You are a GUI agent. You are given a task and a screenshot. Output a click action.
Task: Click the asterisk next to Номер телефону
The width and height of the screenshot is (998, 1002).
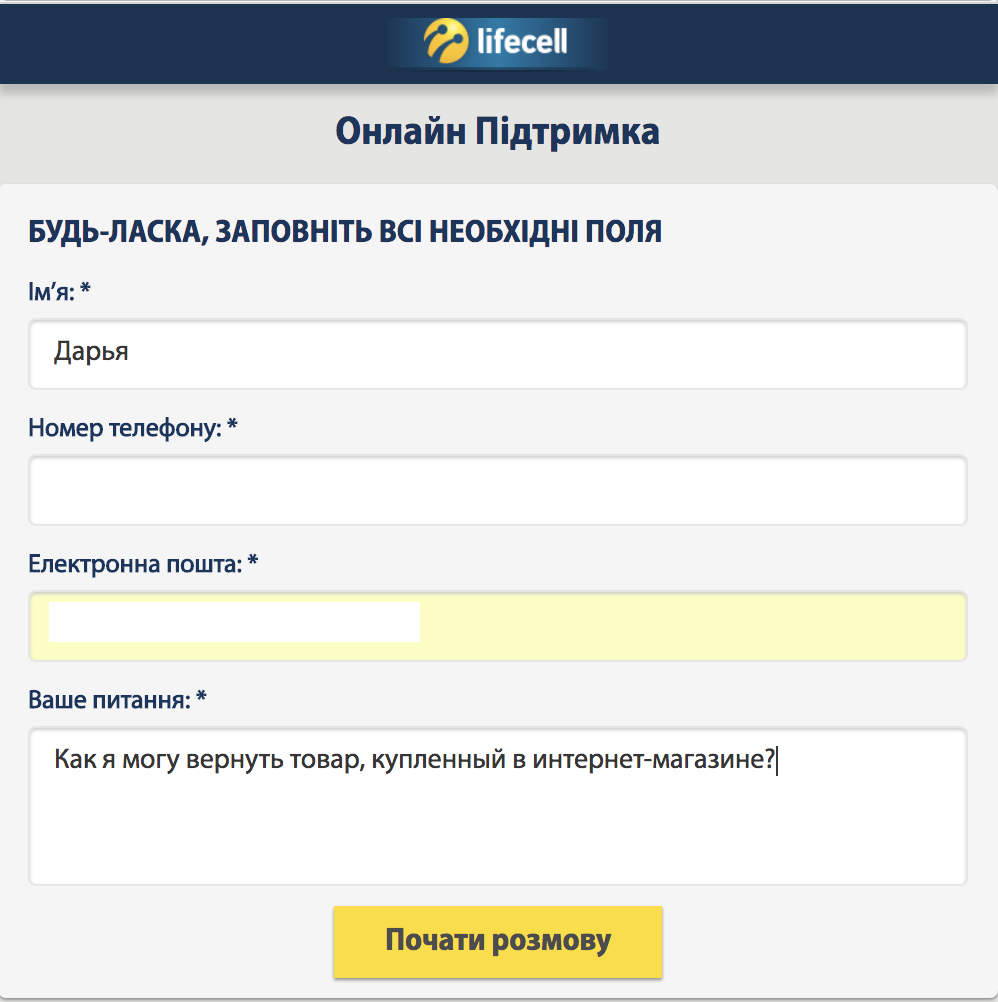pos(232,427)
